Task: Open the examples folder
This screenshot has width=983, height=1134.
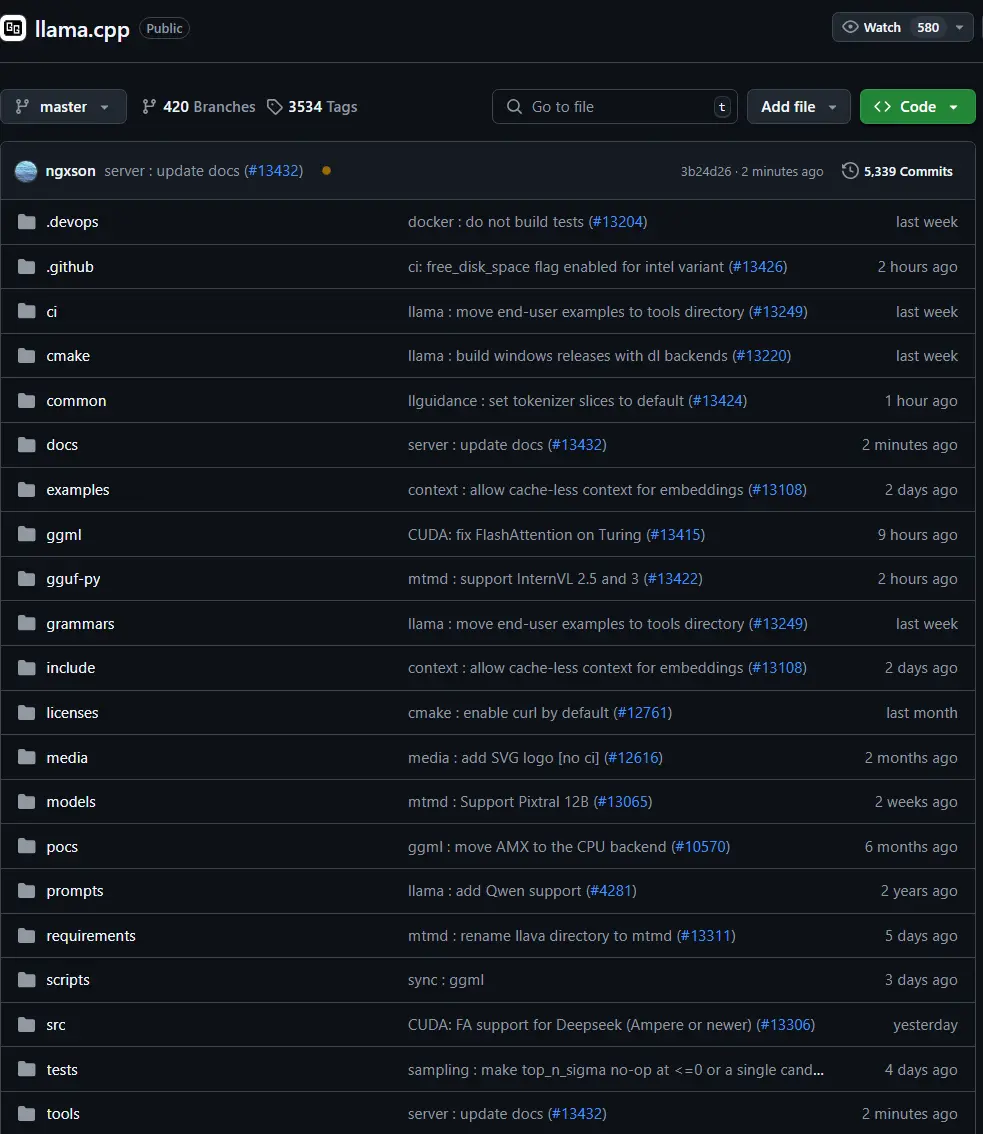Action: point(78,490)
